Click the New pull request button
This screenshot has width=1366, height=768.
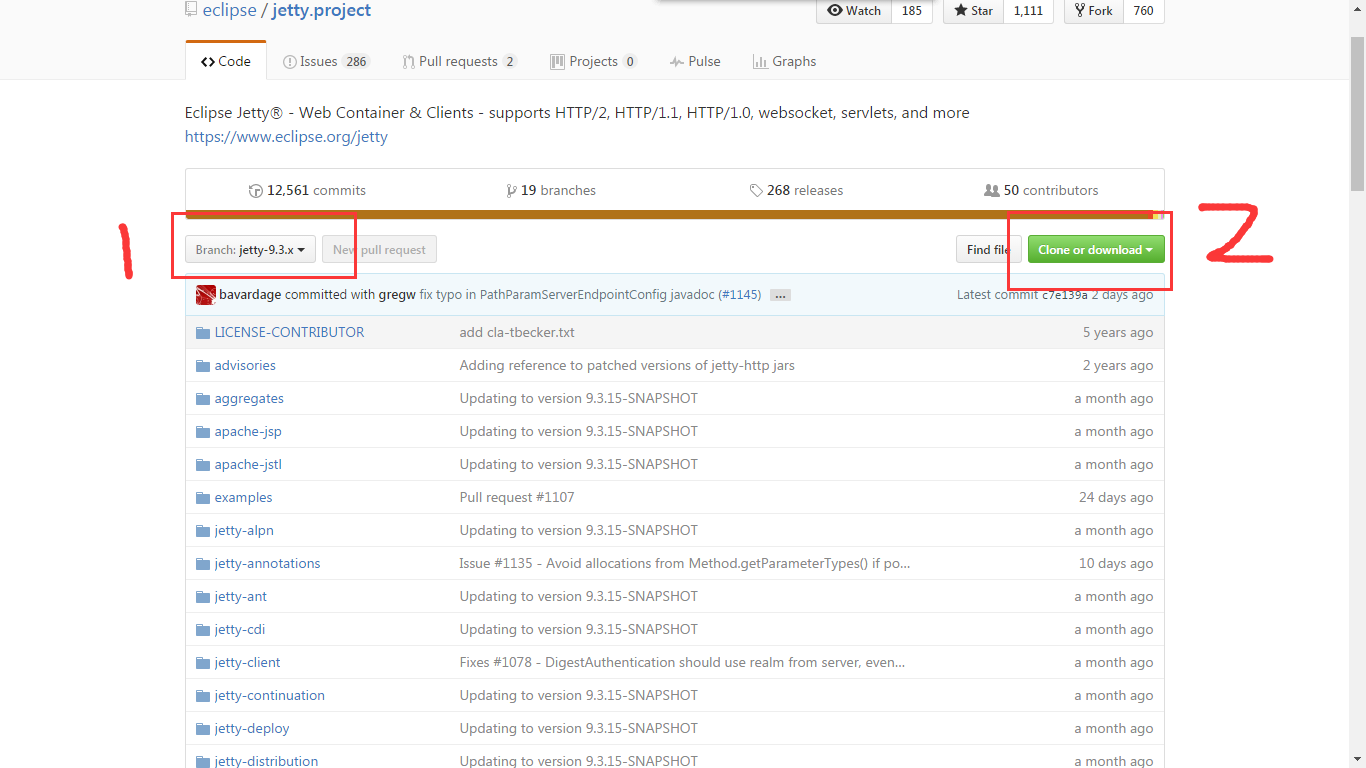click(x=379, y=250)
